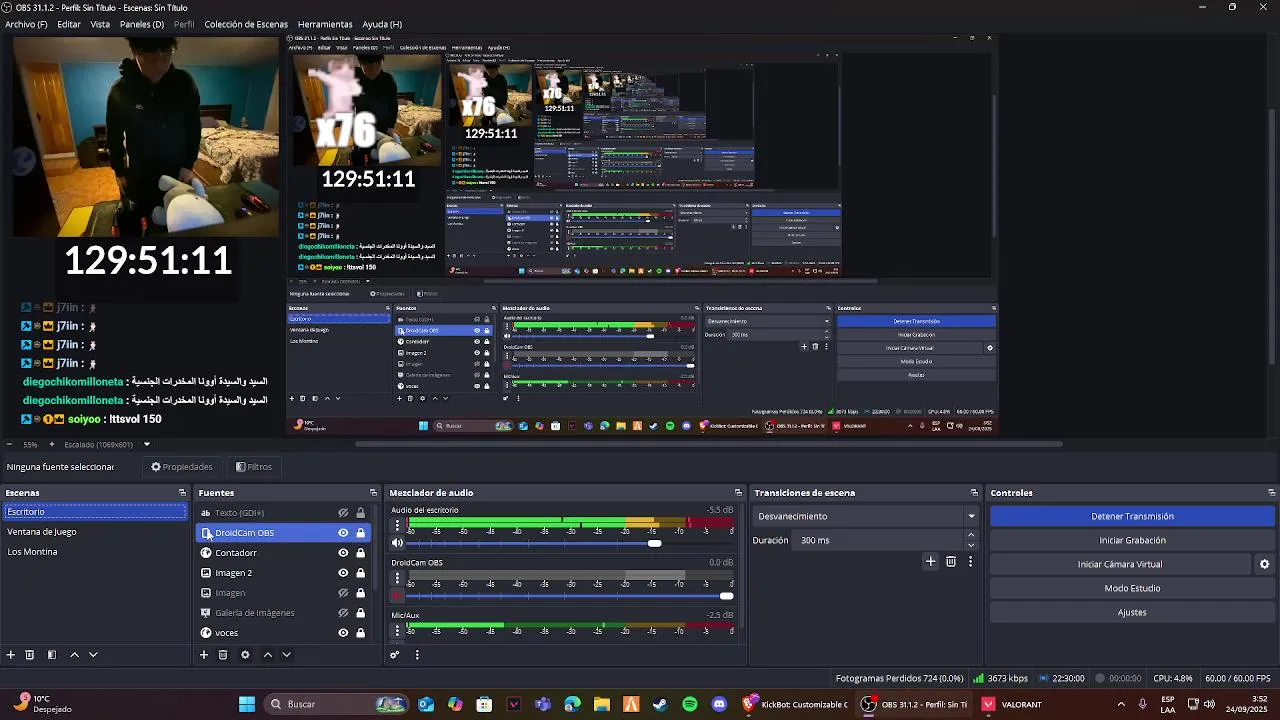Open advanced audio properties gears icon
1280x720 pixels.
395,655
